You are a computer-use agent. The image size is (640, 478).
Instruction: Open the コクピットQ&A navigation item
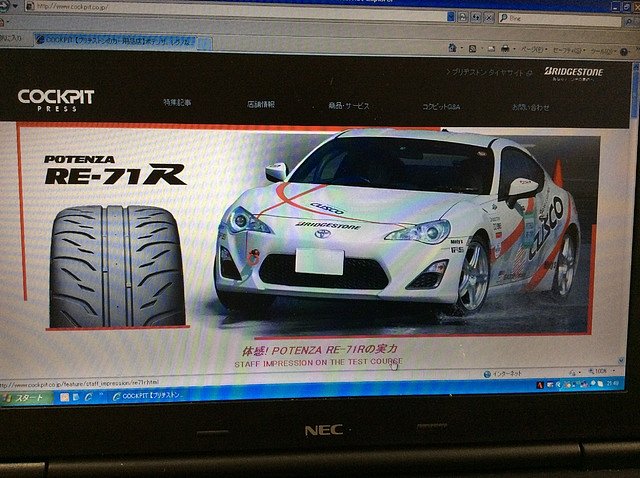441,107
